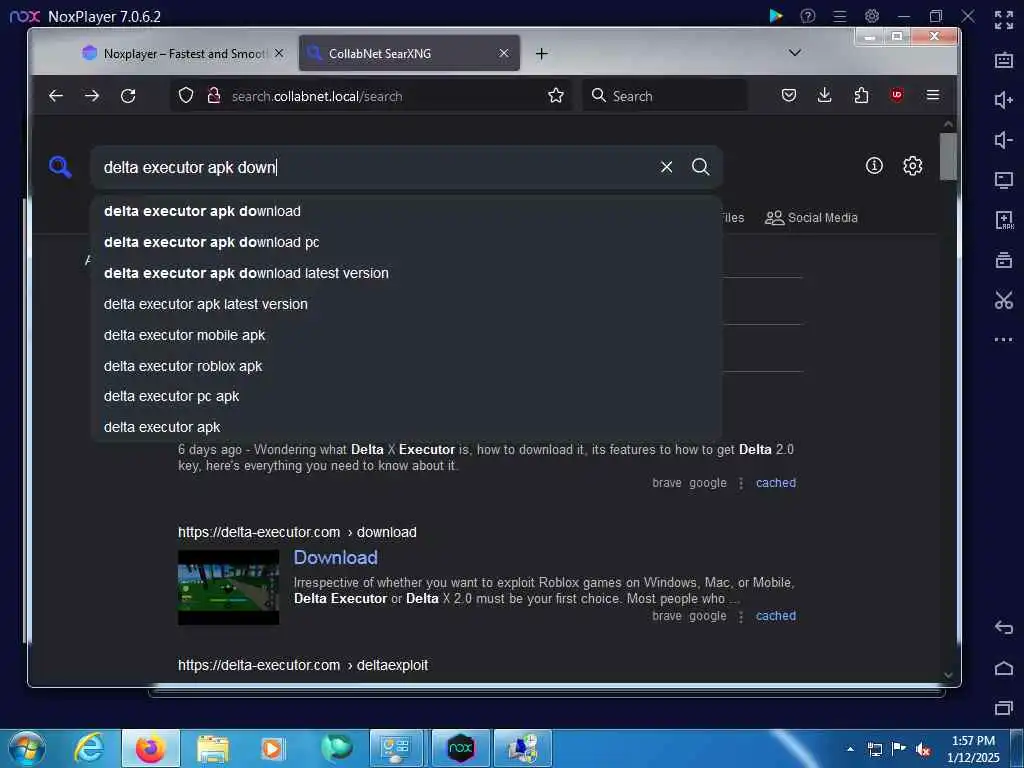Choose suggestion 'delta executor mobile apk'
Viewport: 1024px width, 768px height.
[x=406, y=335]
